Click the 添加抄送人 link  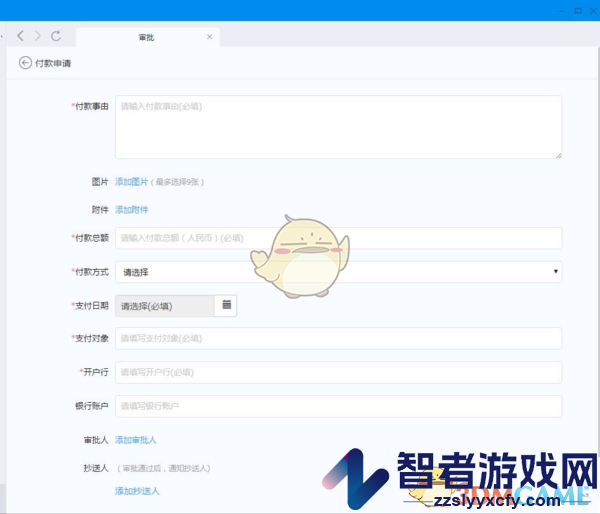137,491
